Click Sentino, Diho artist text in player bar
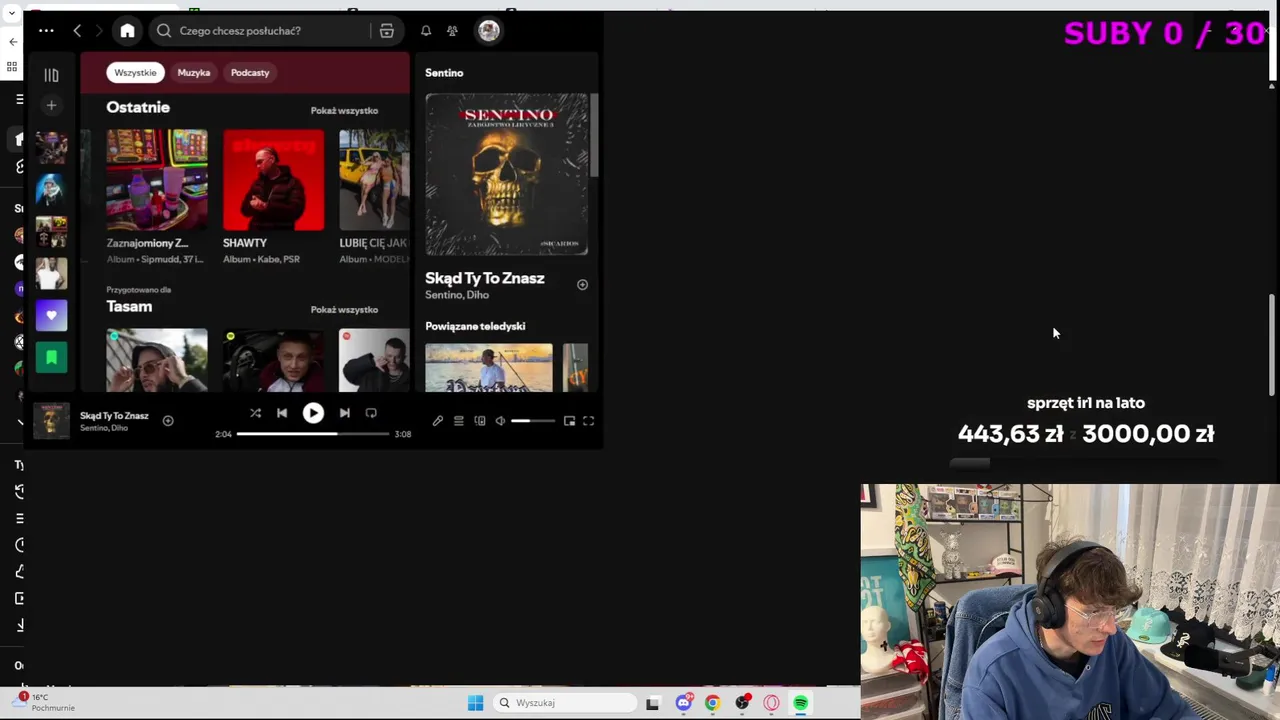The width and height of the screenshot is (1280, 720). tap(104, 428)
